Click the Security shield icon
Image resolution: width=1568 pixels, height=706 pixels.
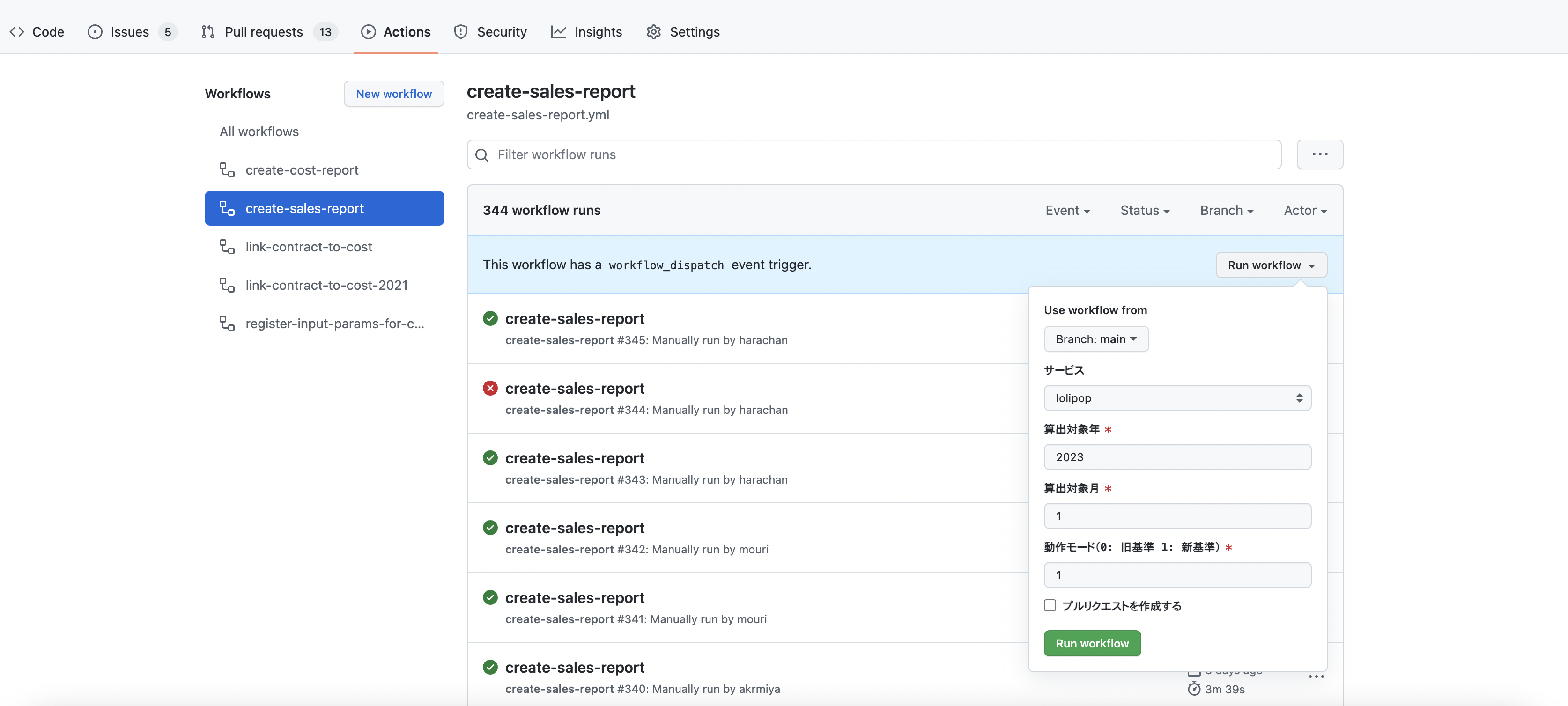[461, 32]
